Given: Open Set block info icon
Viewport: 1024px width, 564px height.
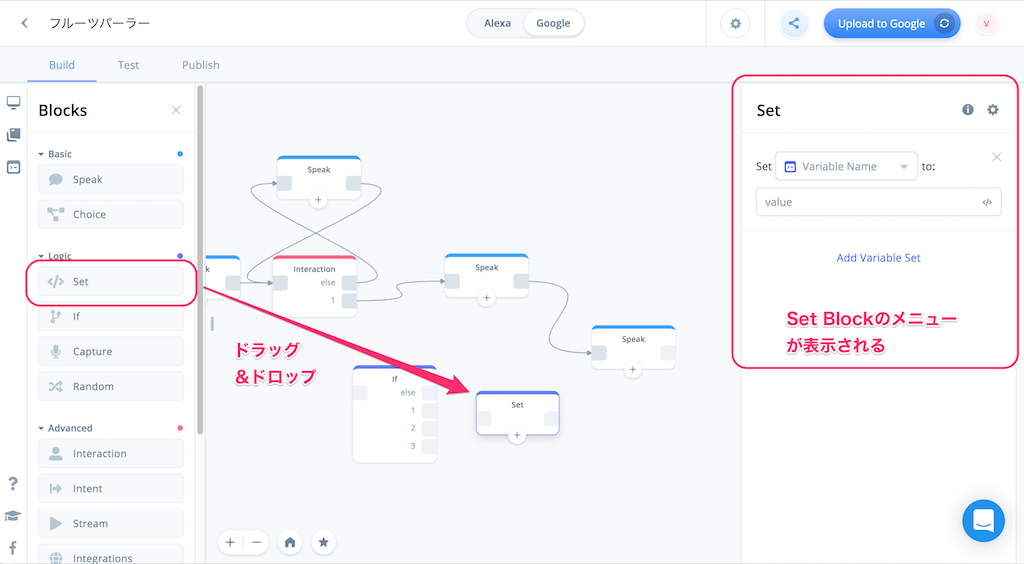Looking at the screenshot, I should (x=968, y=110).
